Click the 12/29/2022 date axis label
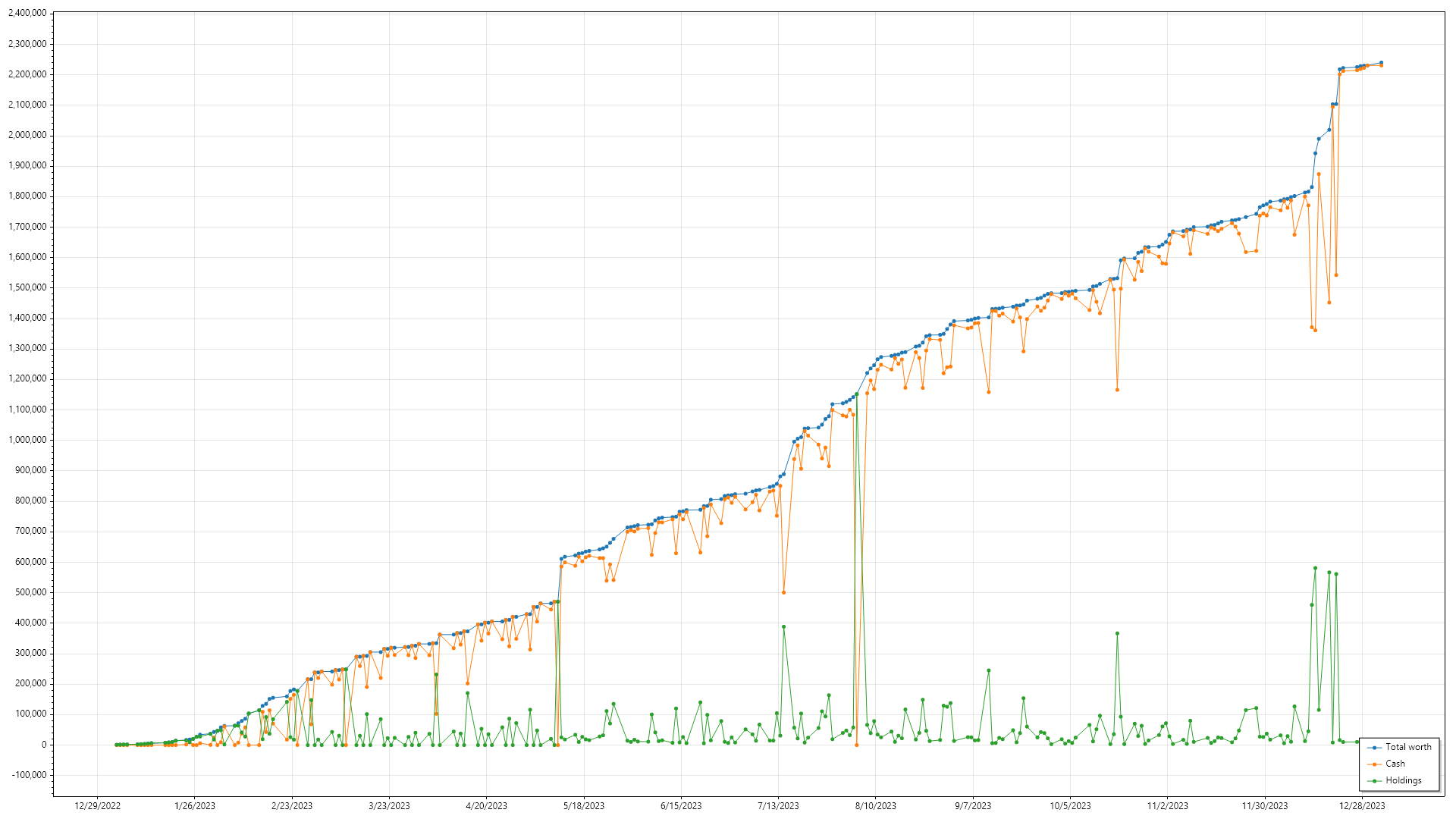 point(97,806)
